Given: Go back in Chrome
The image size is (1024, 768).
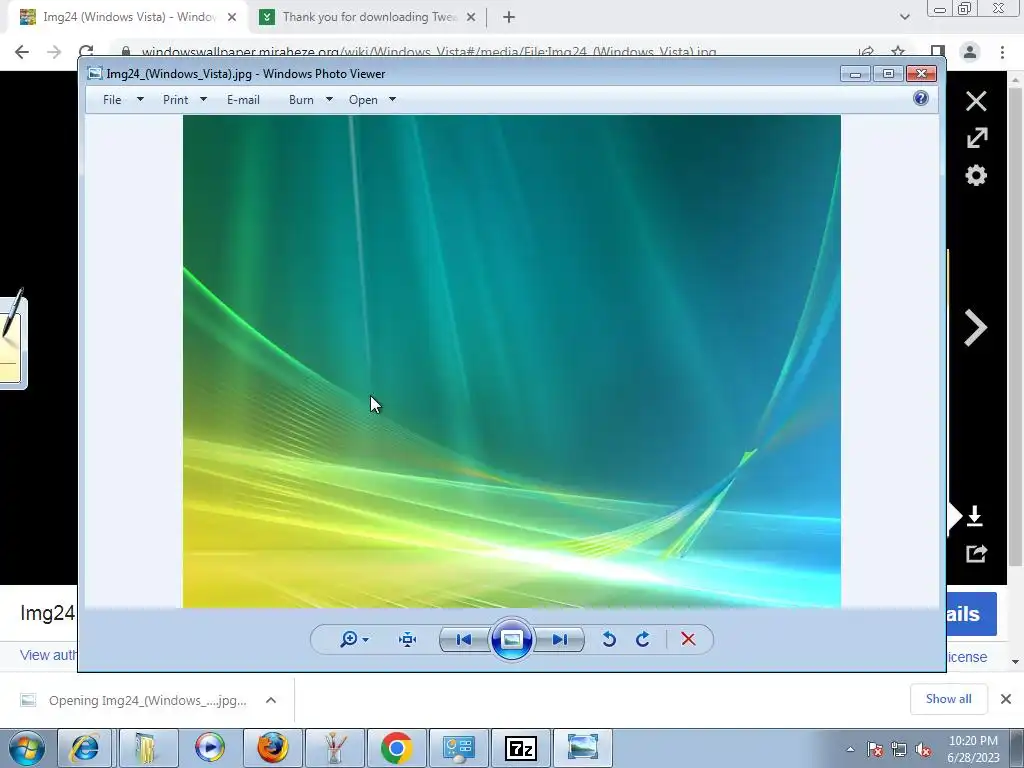Looking at the screenshot, I should pos(22,52).
